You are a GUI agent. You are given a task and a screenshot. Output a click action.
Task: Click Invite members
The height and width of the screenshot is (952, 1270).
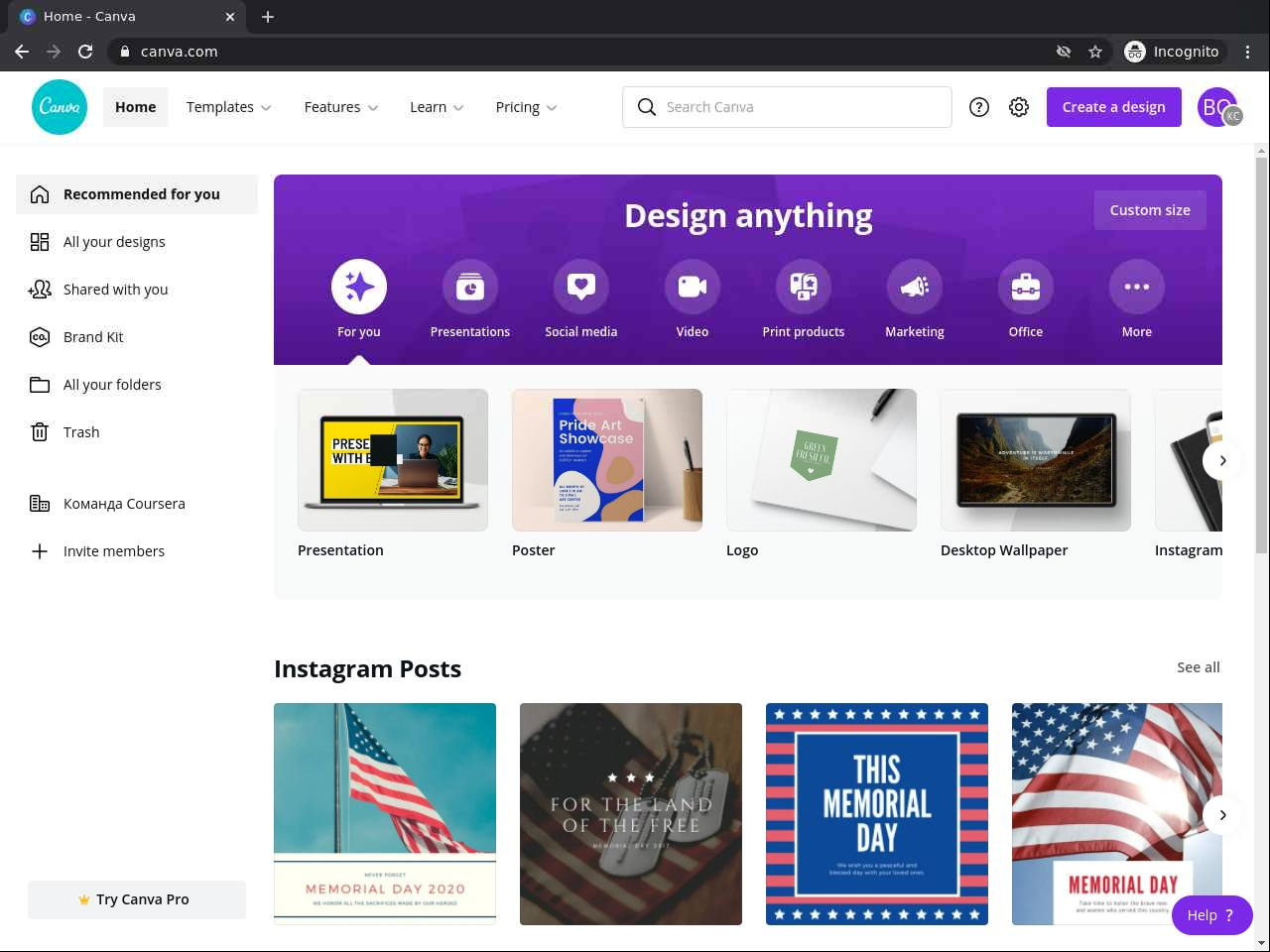(137, 551)
